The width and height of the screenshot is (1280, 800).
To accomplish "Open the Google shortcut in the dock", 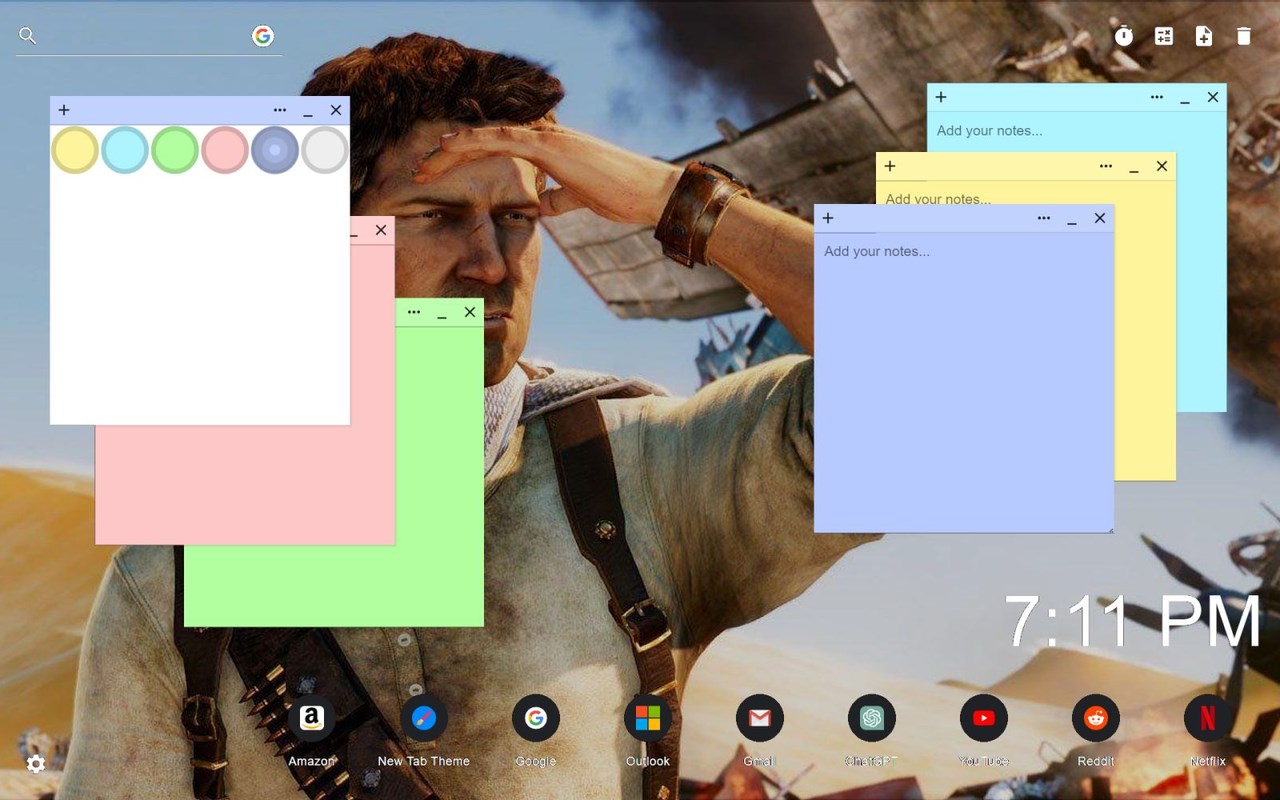I will 536,718.
